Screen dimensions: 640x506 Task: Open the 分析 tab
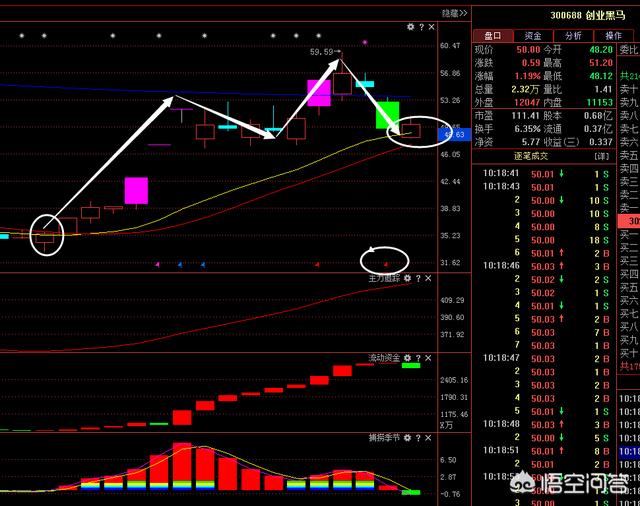[x=574, y=35]
